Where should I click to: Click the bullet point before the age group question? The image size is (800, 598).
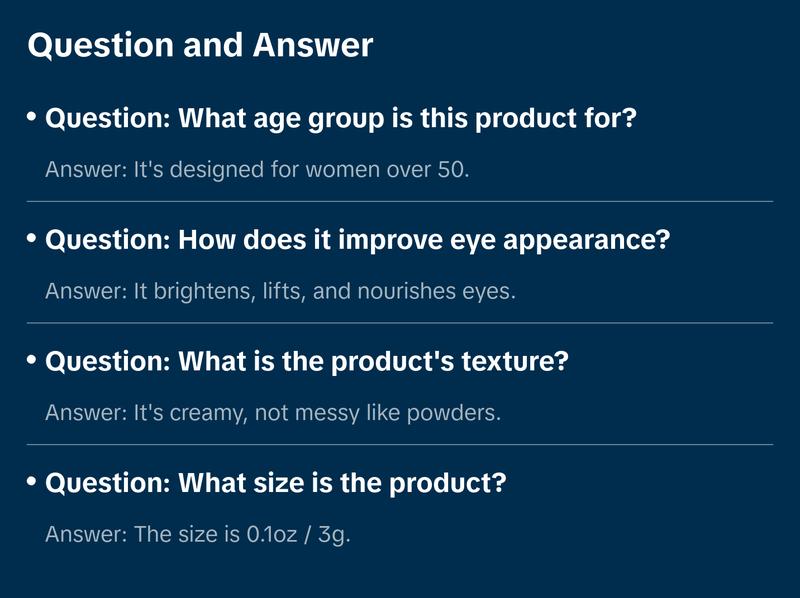coord(32,117)
